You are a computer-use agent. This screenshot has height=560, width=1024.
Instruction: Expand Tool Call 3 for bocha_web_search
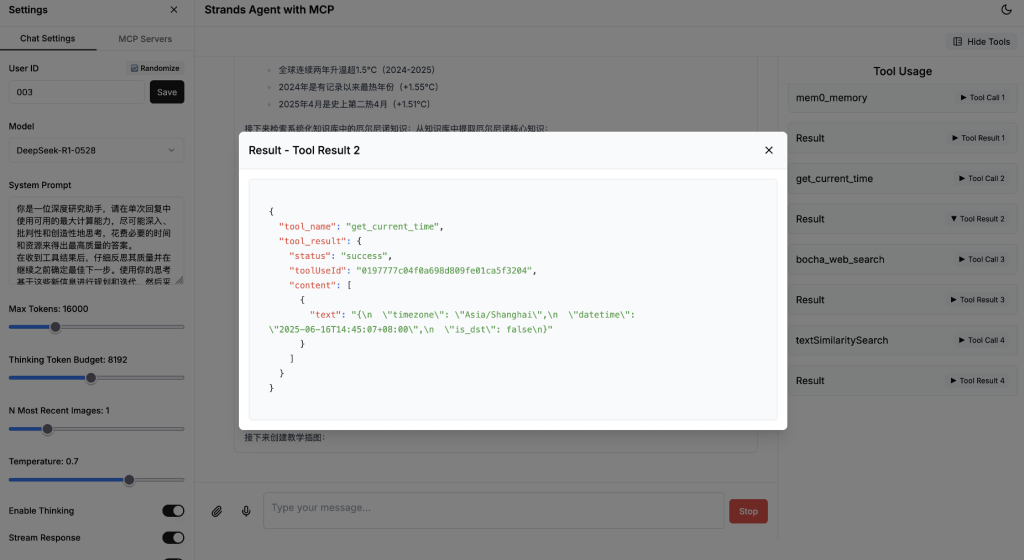click(982, 260)
